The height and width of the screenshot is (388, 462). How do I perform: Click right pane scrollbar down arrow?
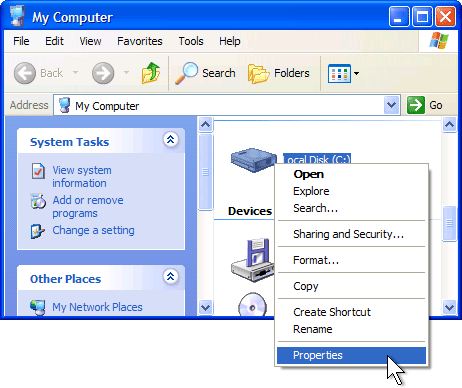coord(449,307)
